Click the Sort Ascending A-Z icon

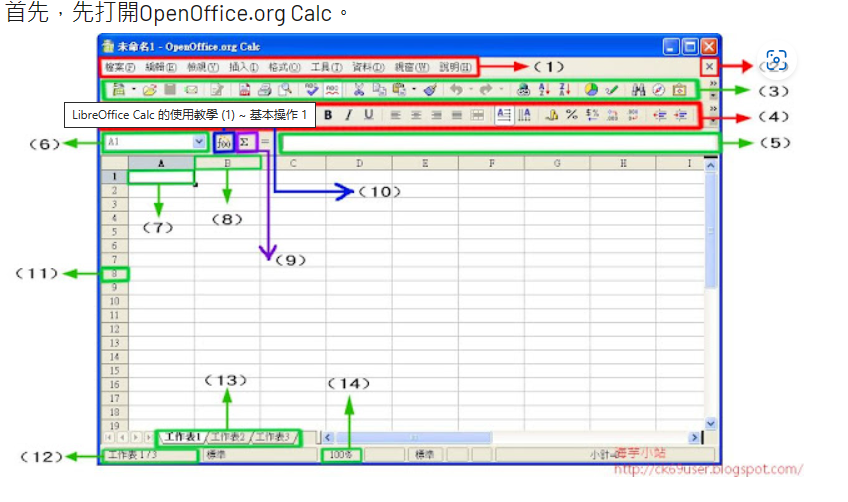544,90
